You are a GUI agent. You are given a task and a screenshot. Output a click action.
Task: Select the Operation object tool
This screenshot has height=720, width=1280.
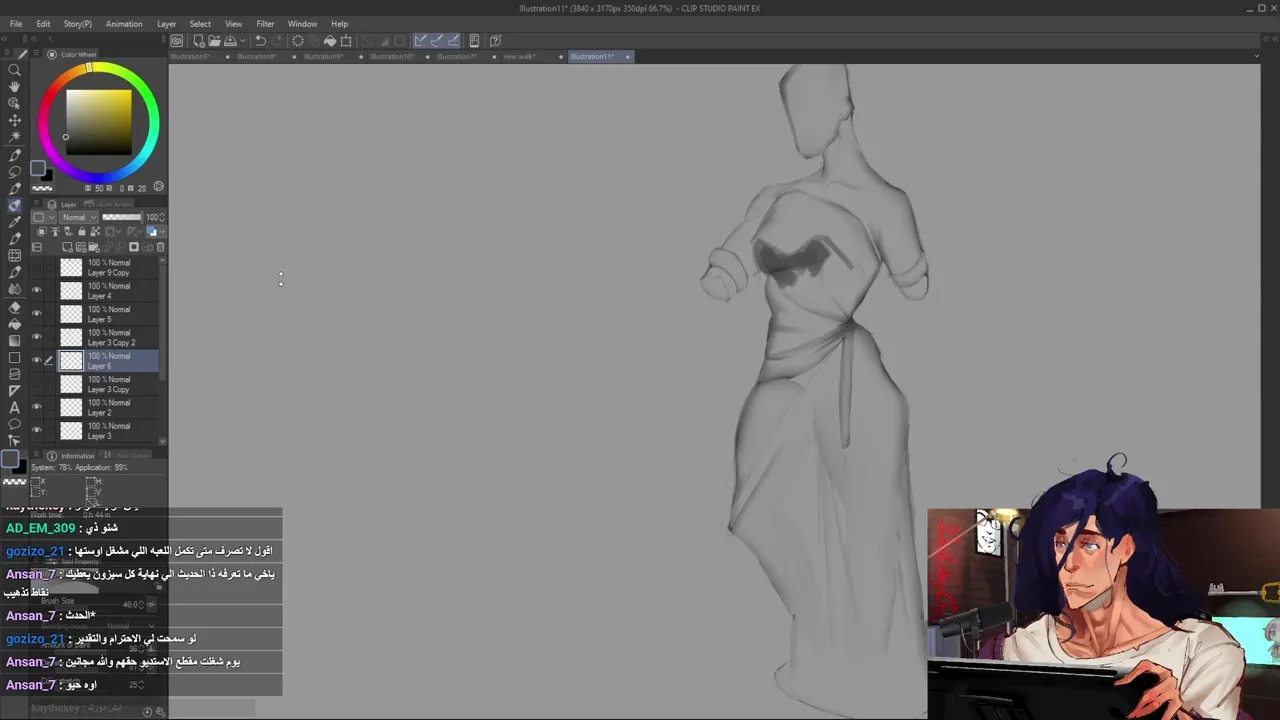[14, 103]
